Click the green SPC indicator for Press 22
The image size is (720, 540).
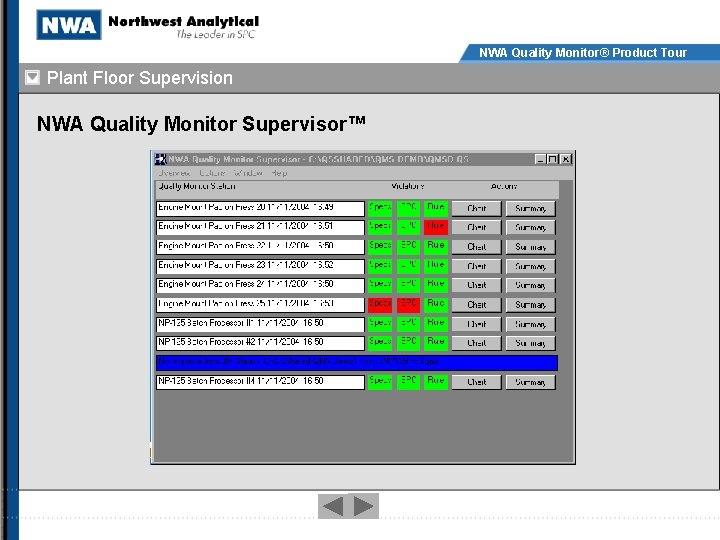[408, 247]
